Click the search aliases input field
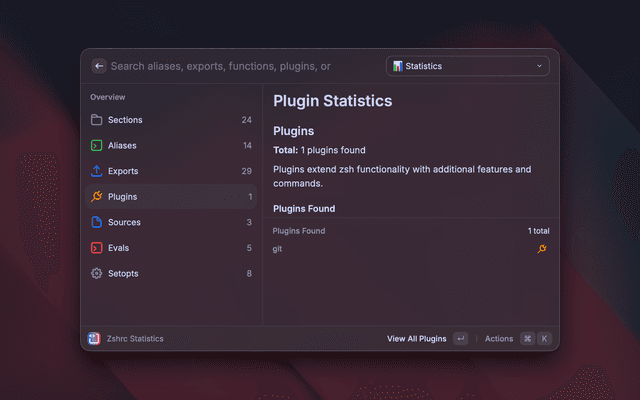640x400 pixels. (x=240, y=66)
